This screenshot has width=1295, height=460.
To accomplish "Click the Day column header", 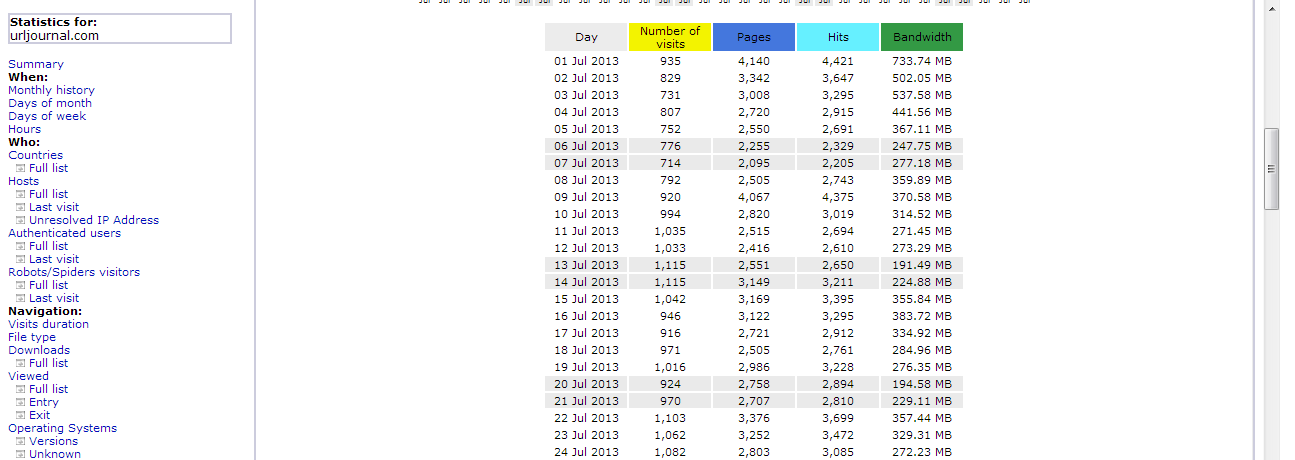I will [x=586, y=37].
